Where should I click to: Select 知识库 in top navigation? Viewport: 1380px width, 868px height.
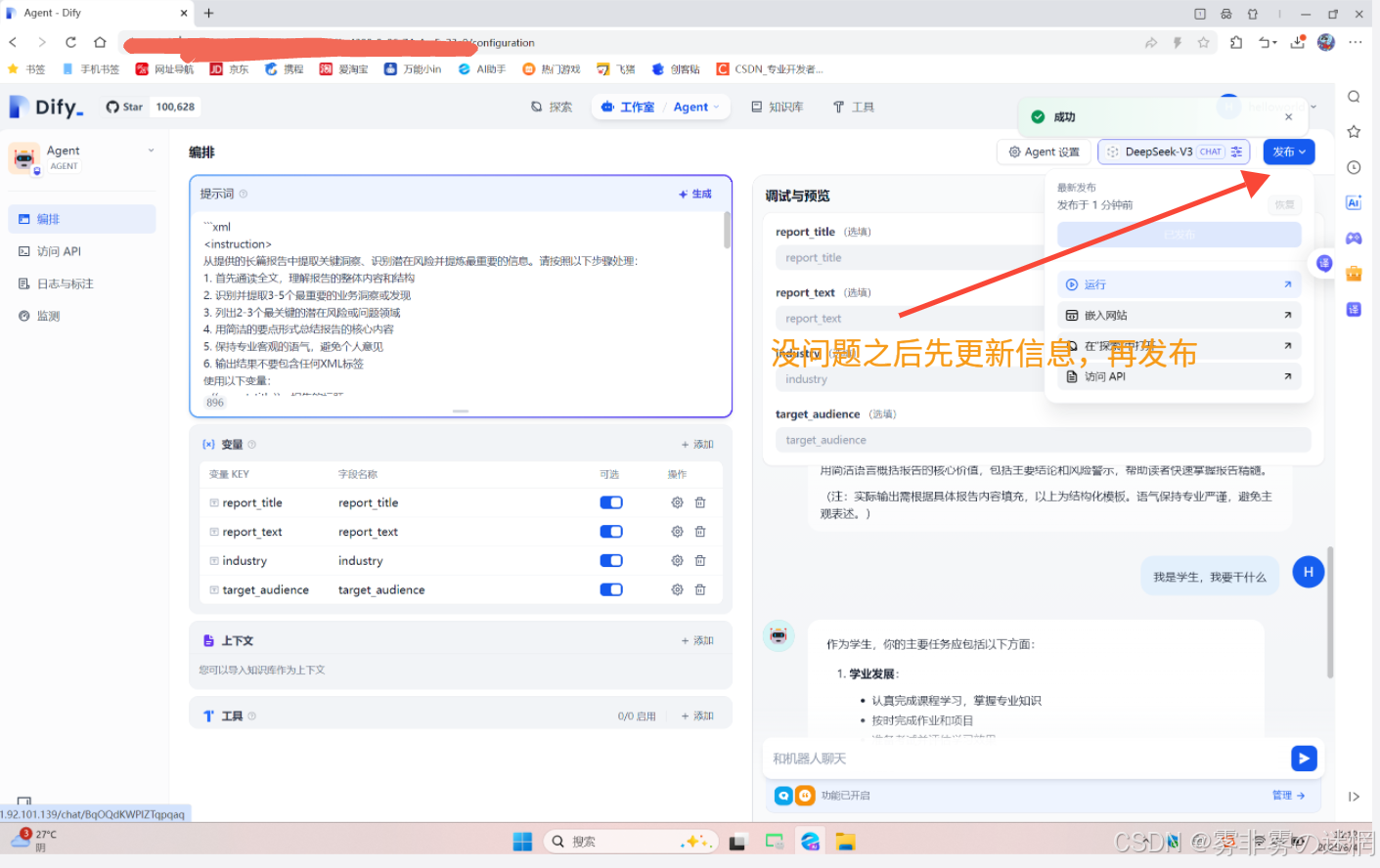(x=778, y=107)
